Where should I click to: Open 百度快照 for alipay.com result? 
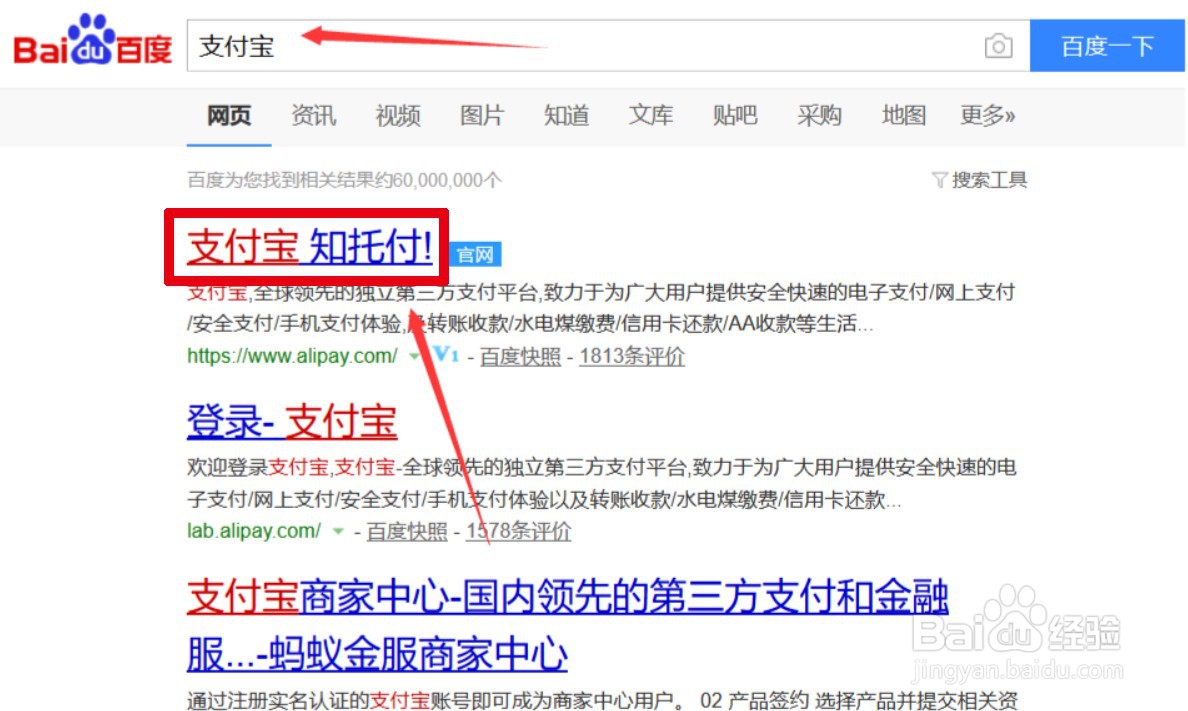click(520, 356)
